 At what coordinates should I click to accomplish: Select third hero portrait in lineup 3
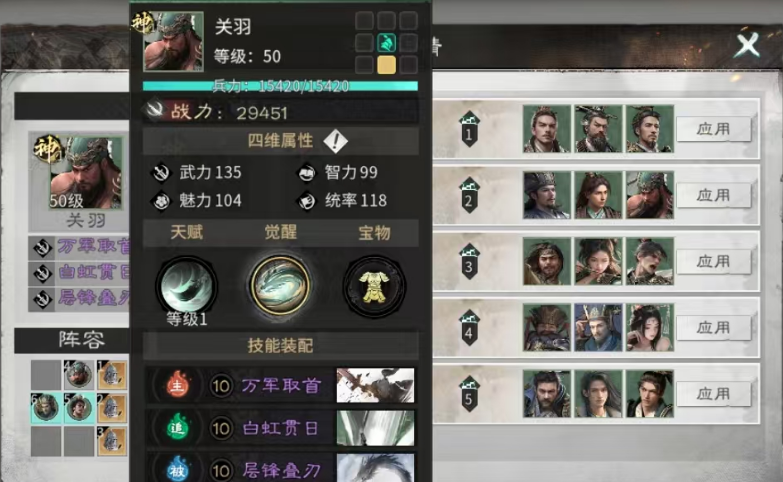click(650, 262)
